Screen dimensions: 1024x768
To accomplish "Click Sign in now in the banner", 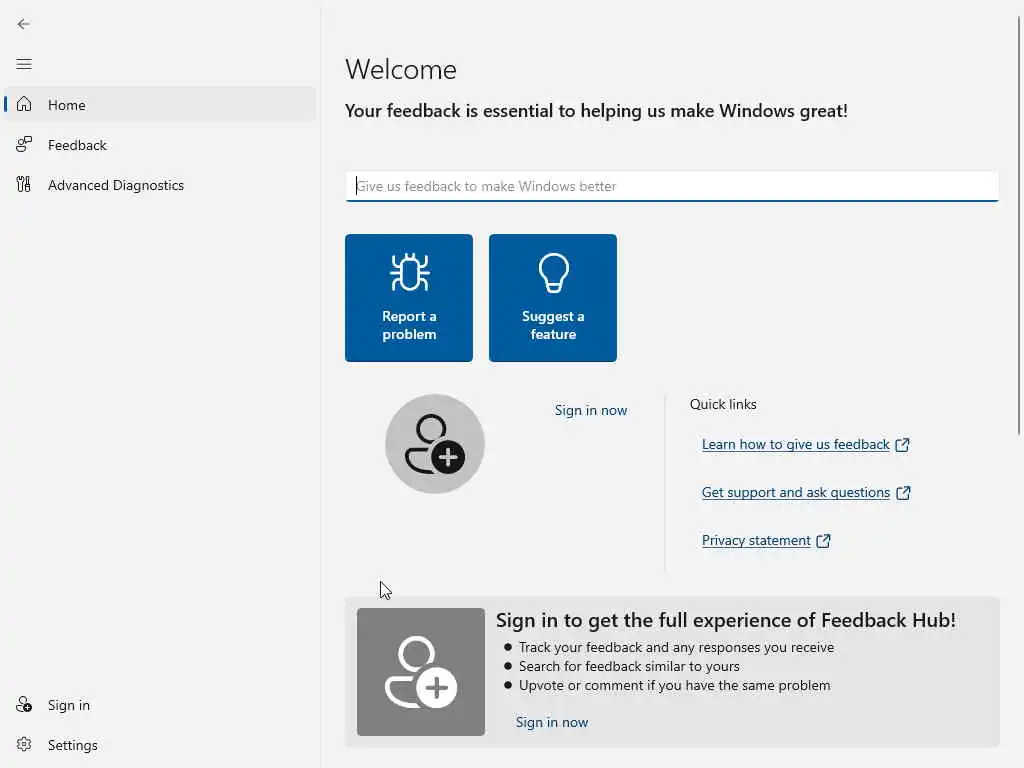I will 552,722.
